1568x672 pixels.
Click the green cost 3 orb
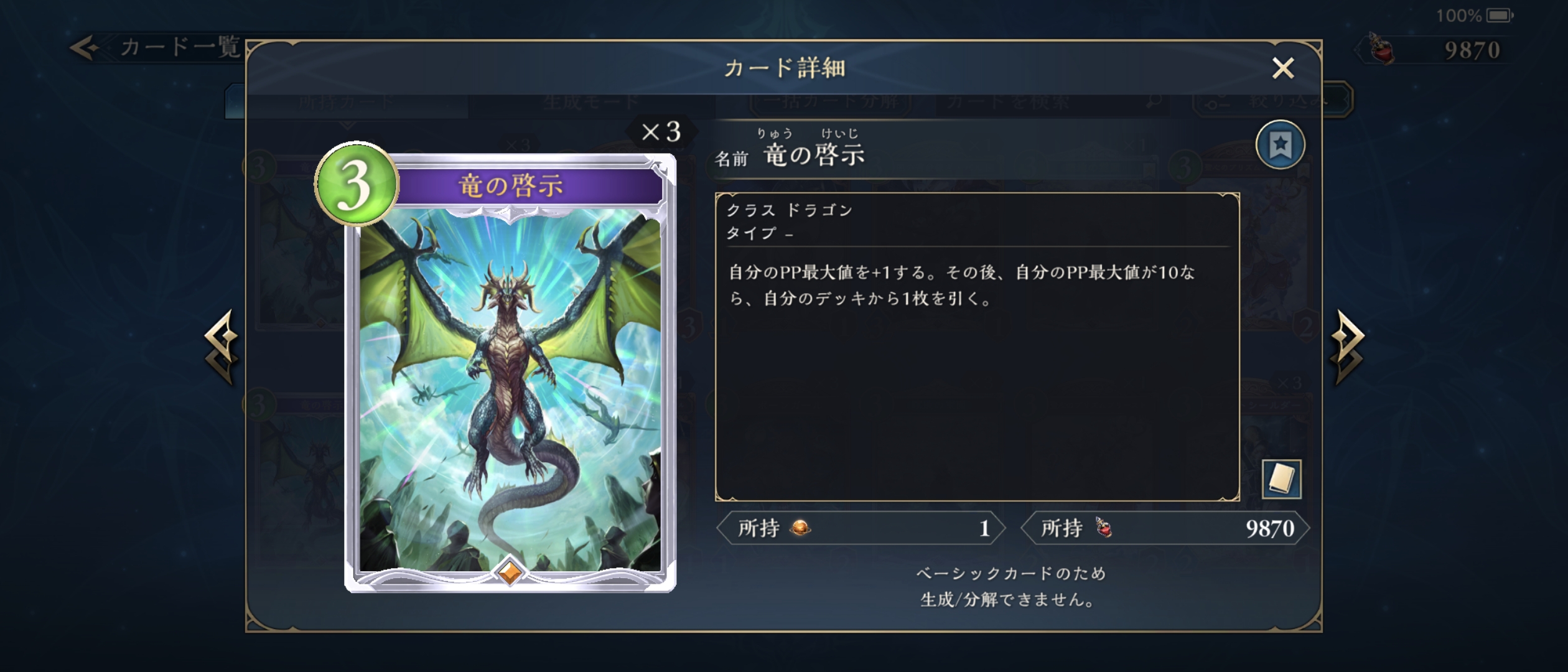[357, 184]
